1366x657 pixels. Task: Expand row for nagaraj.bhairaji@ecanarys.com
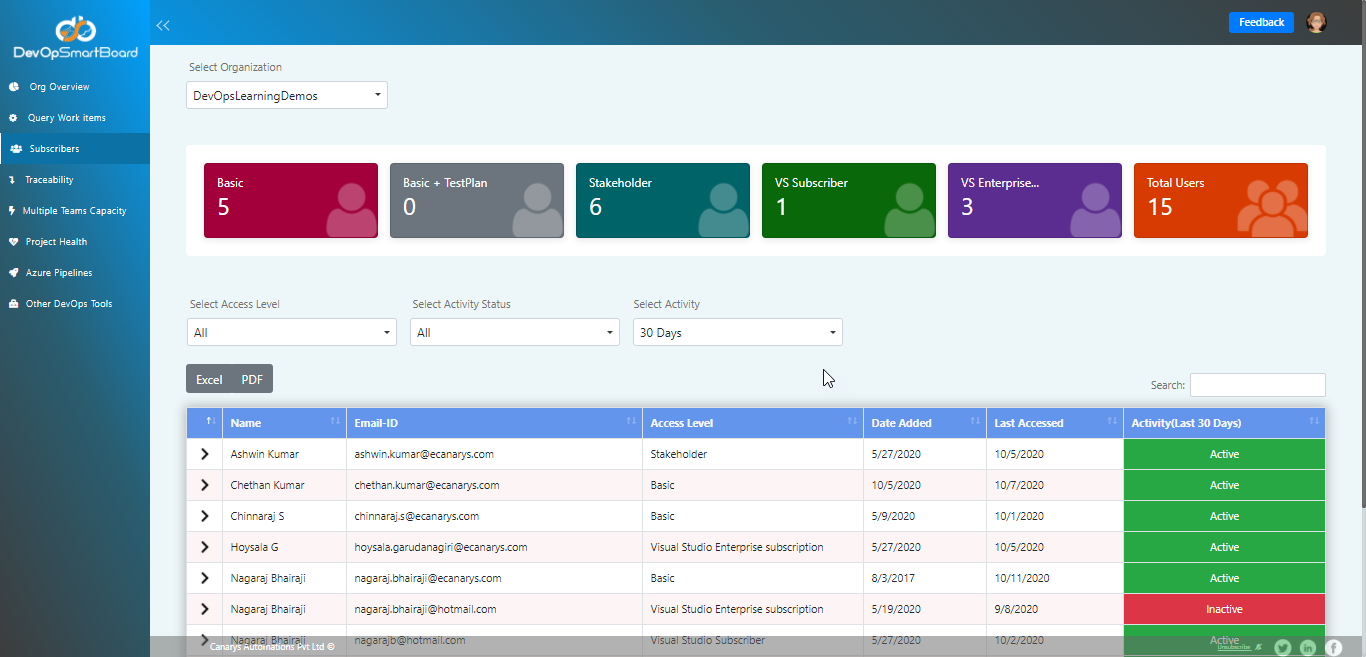(205, 578)
